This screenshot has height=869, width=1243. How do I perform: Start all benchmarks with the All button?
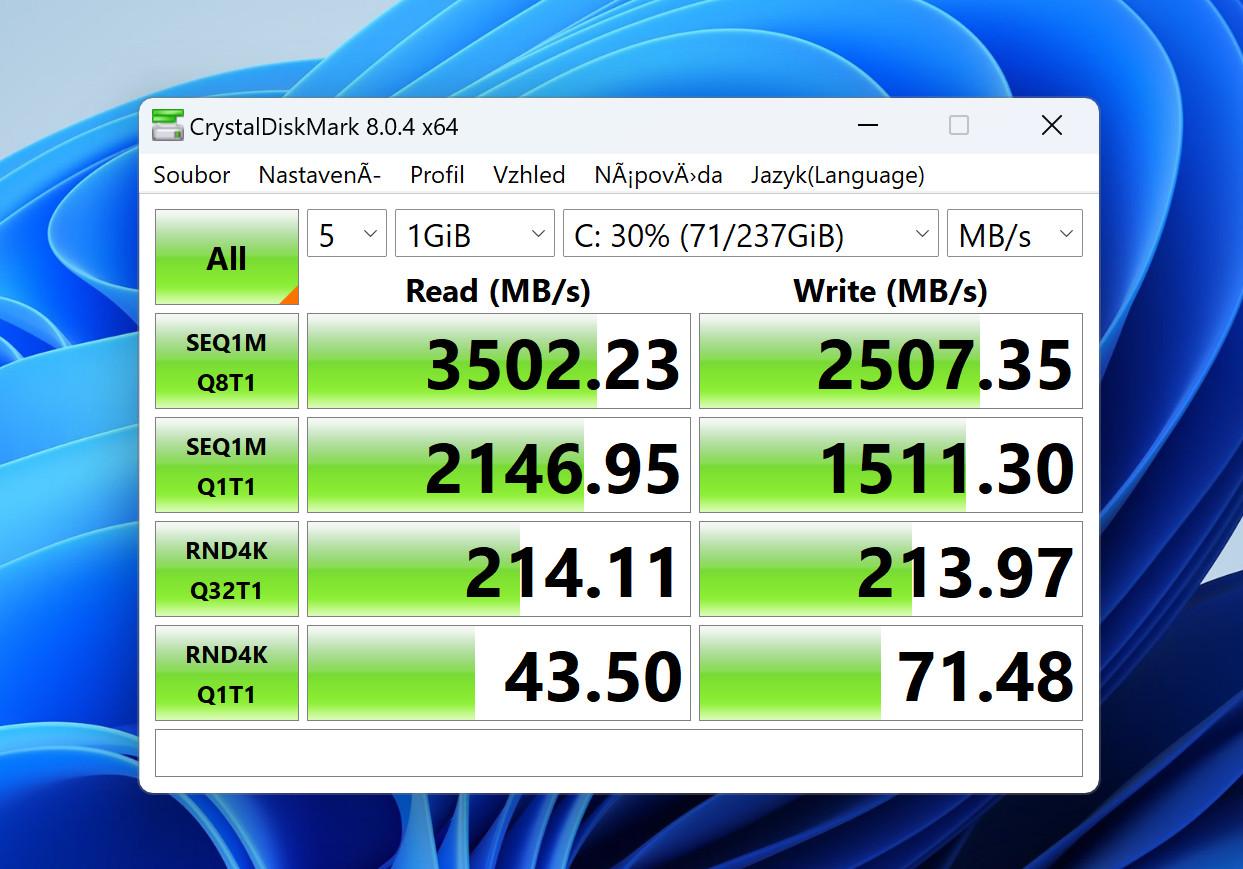(x=227, y=257)
